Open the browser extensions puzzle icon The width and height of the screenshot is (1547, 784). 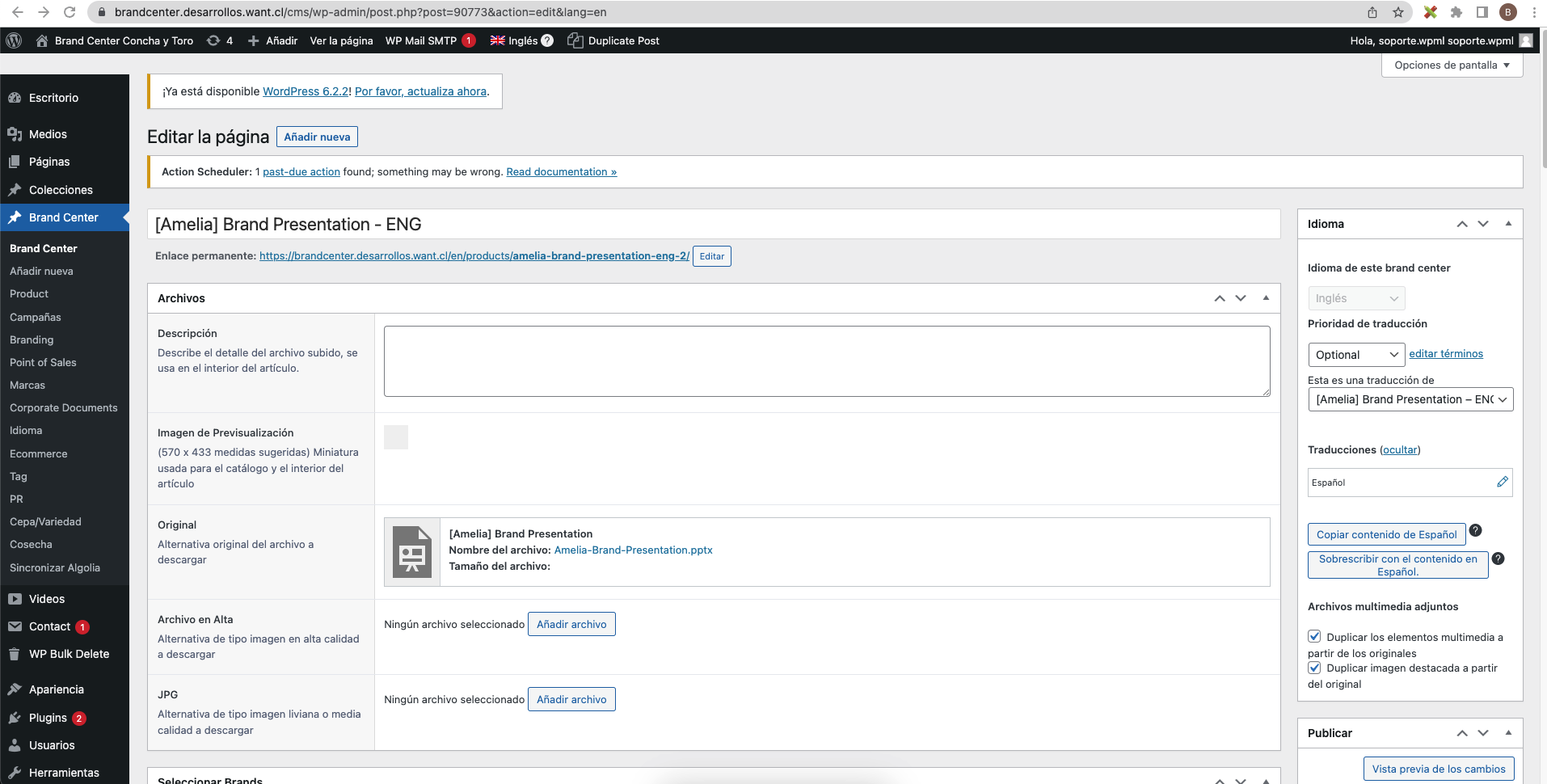tap(1456, 12)
